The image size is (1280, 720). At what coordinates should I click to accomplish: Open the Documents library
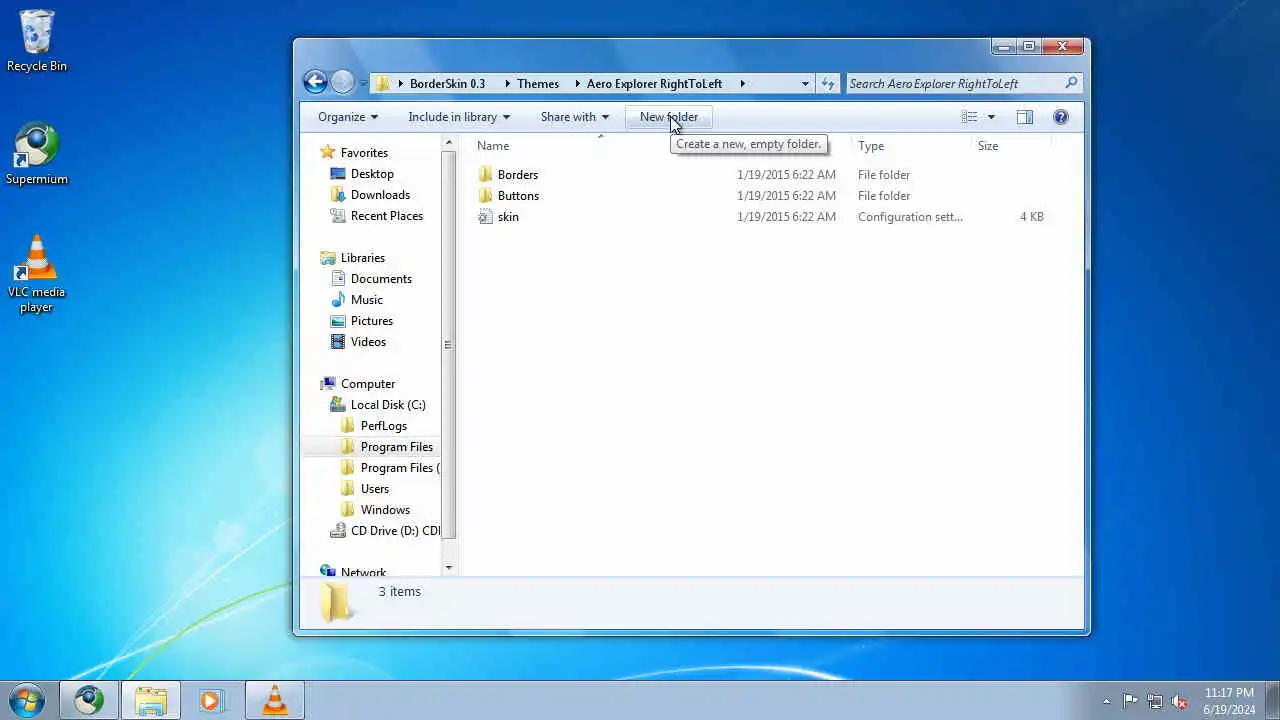coord(381,278)
